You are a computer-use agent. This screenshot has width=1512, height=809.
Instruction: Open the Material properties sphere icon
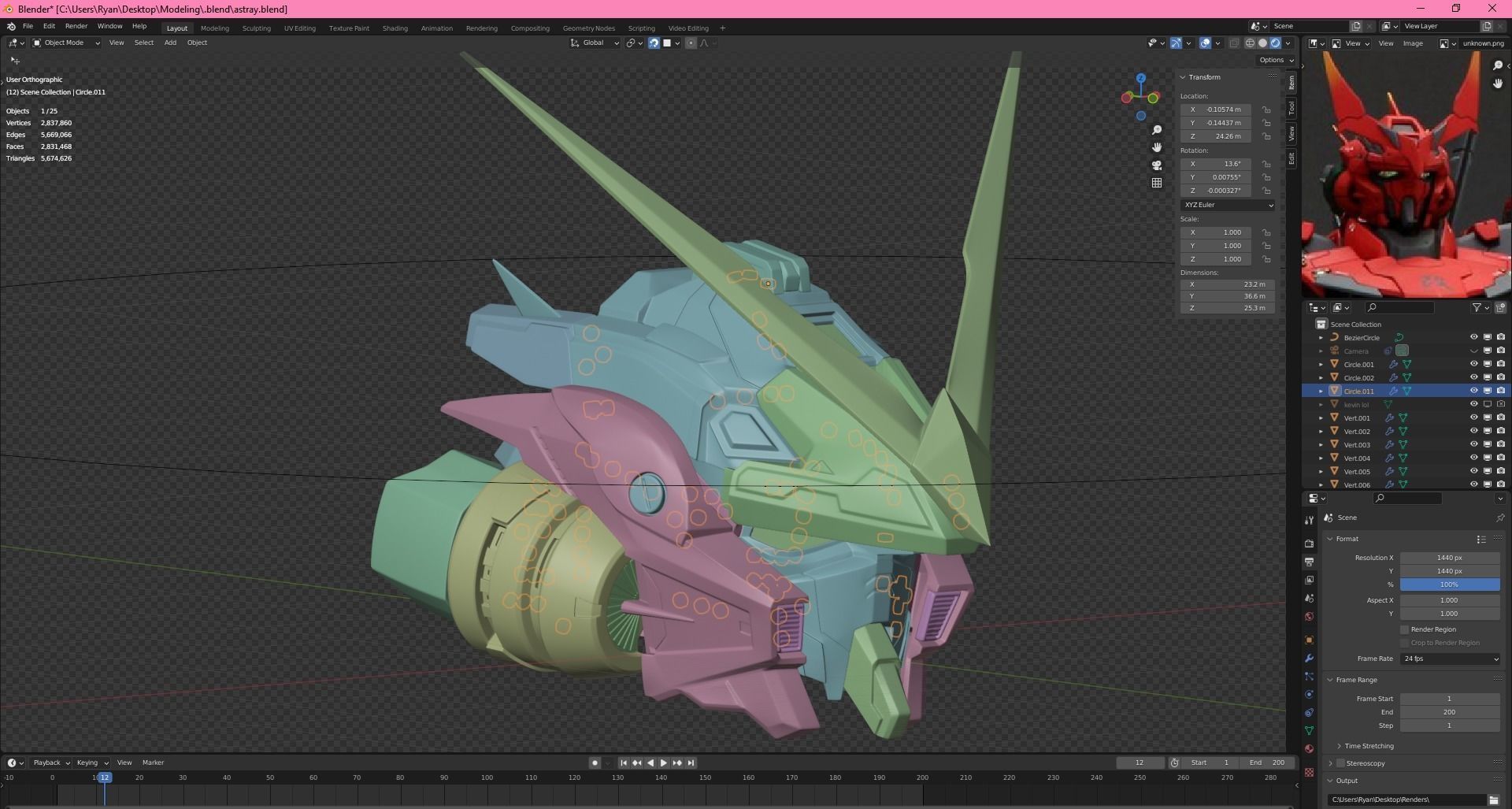1309,748
